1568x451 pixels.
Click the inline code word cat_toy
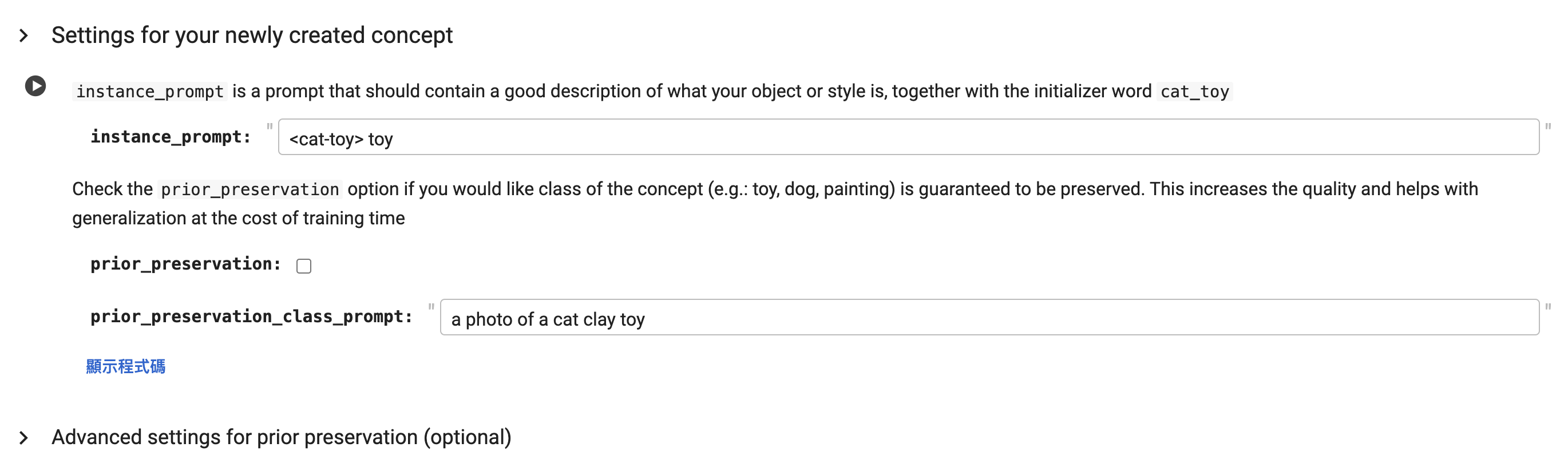point(1194,92)
